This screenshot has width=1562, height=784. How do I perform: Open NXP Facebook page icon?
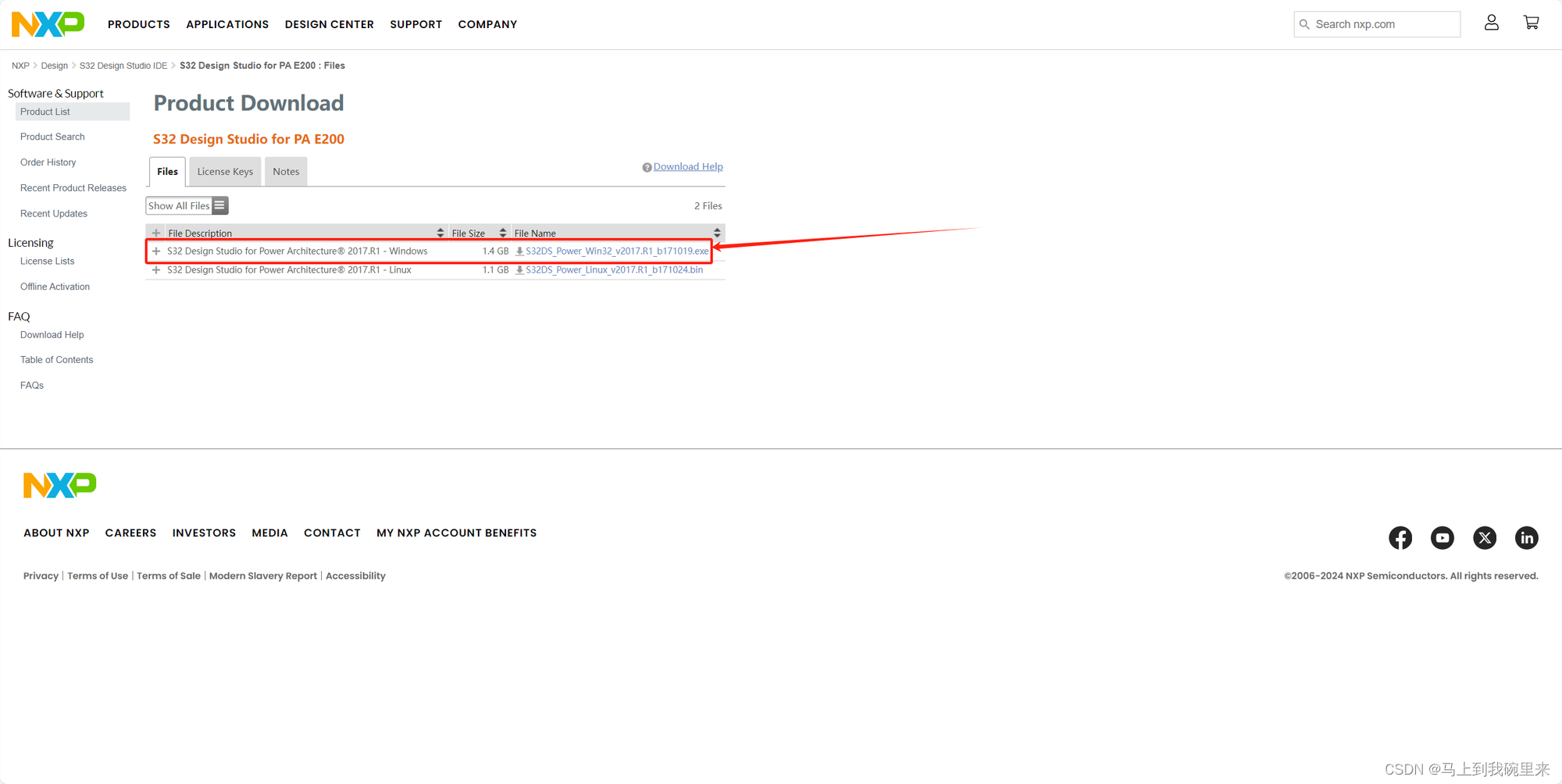tap(1400, 537)
